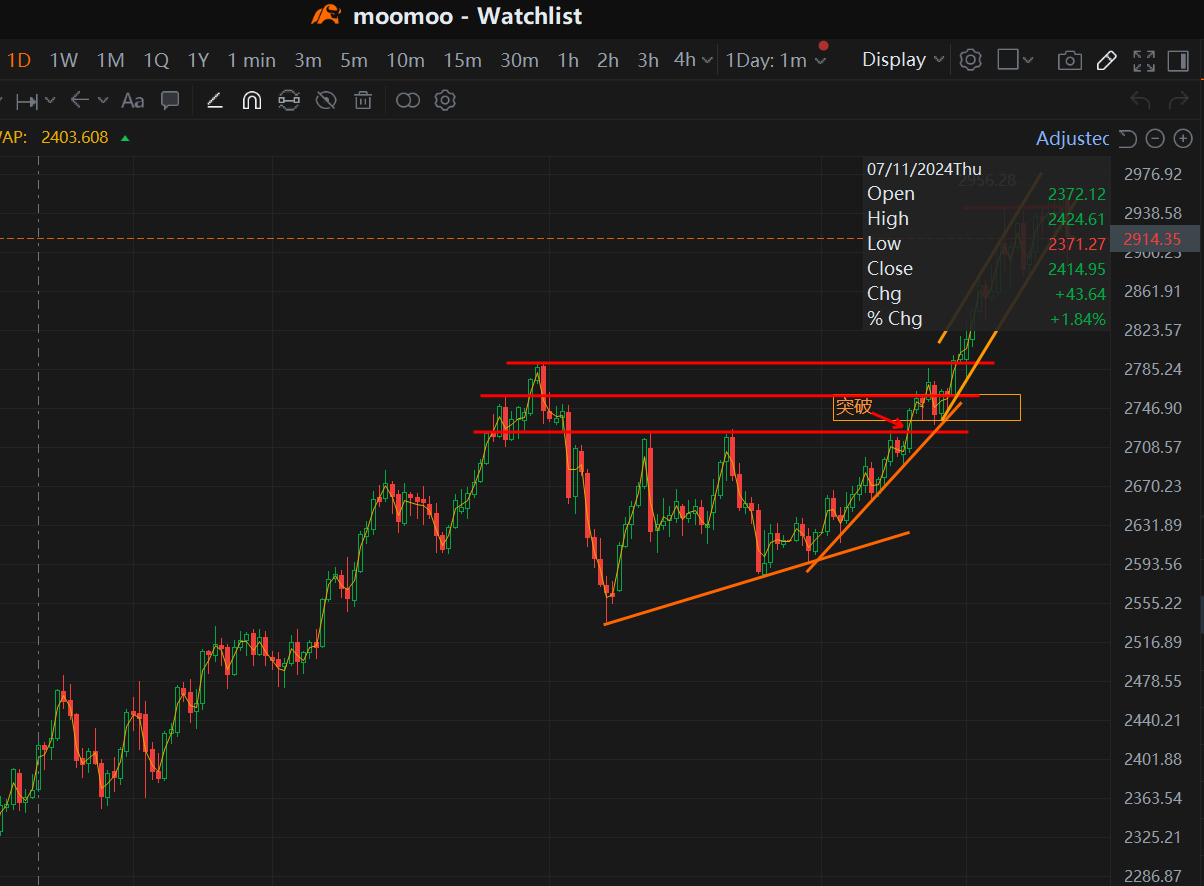Choose the line drawing pencil tool
This screenshot has width=1204, height=886.
click(214, 100)
